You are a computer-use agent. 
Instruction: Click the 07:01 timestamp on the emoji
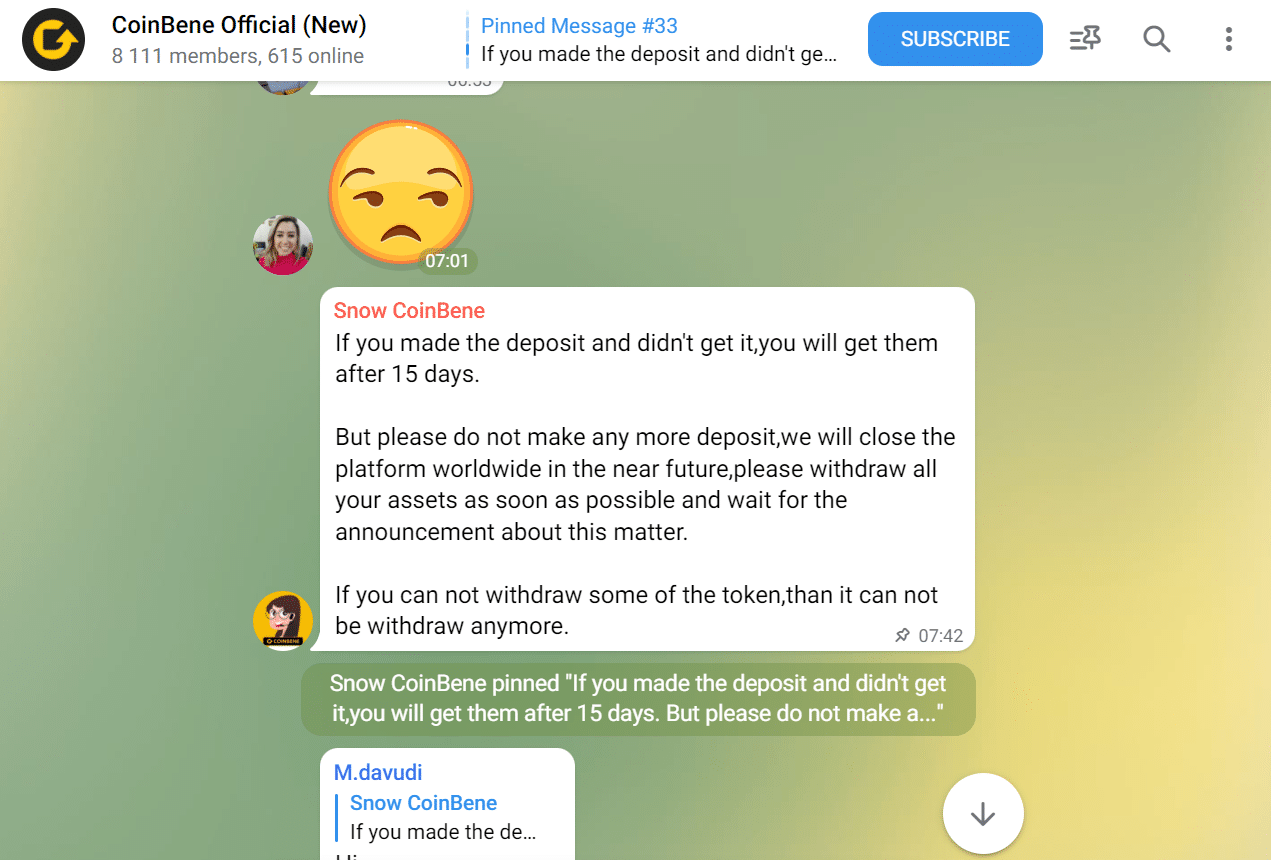pos(447,261)
